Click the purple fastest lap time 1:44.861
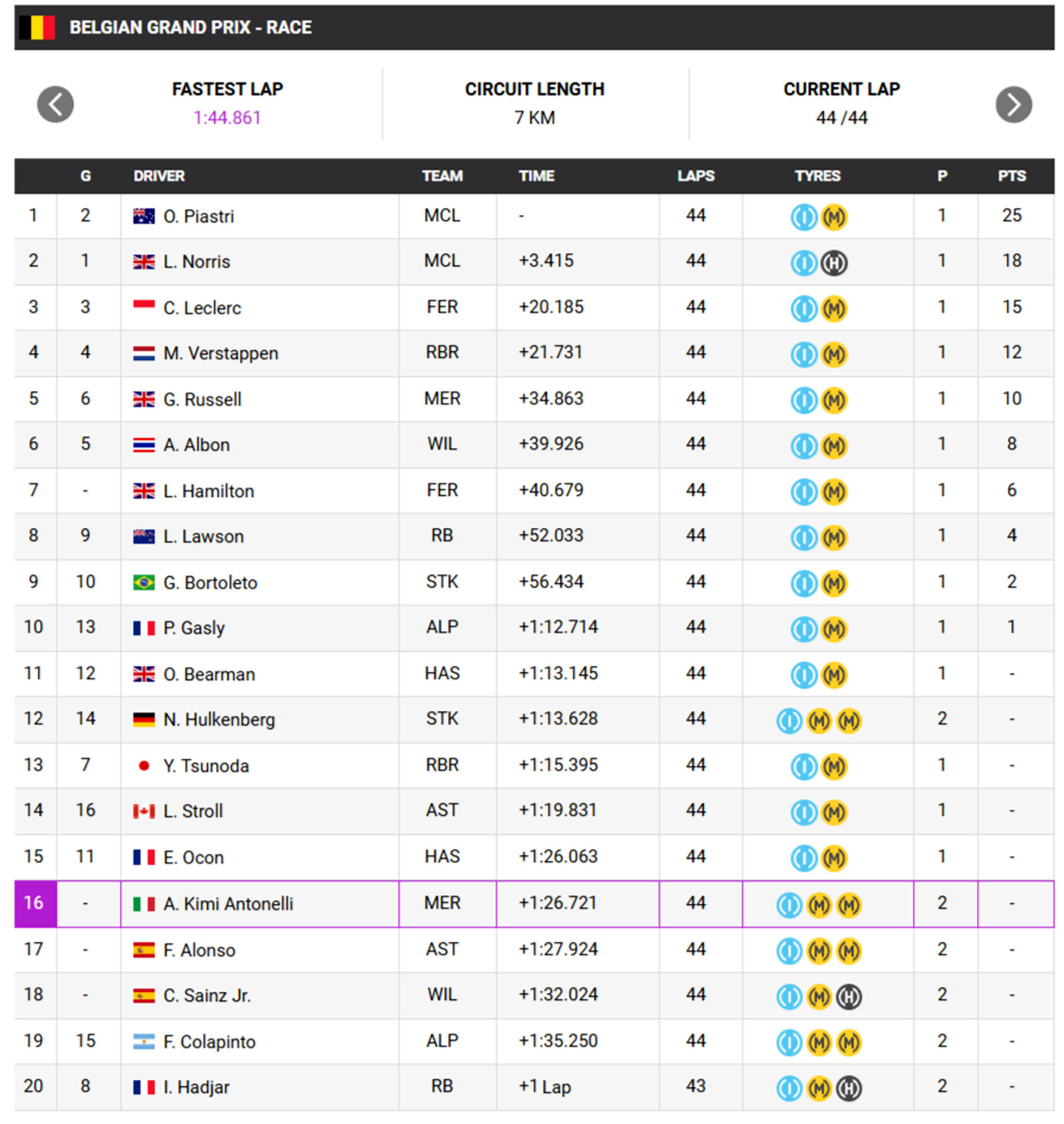Image resolution: width=1064 pixels, height=1124 pixels. [x=227, y=118]
